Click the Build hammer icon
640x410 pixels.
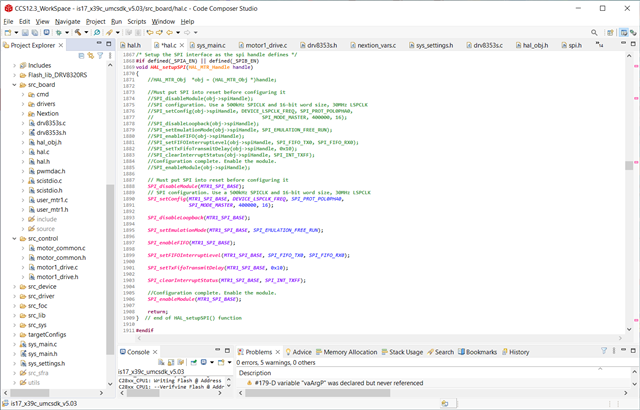pos(78,33)
